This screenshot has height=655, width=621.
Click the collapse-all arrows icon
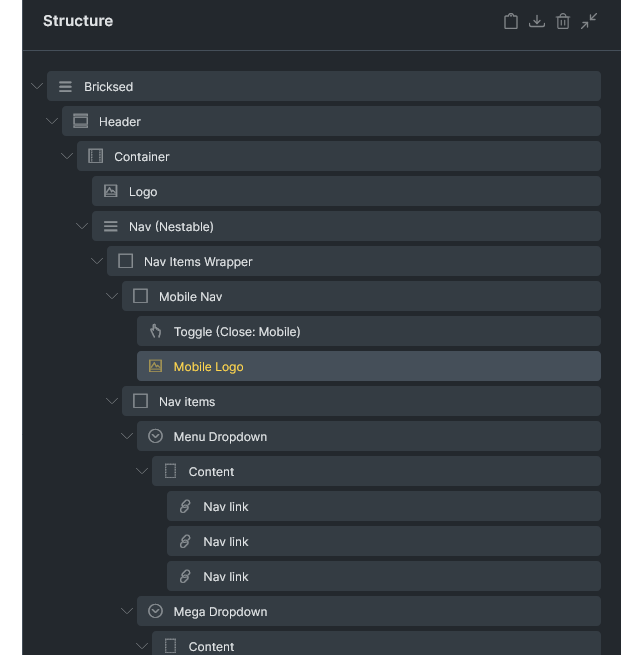pyautogui.click(x=589, y=21)
